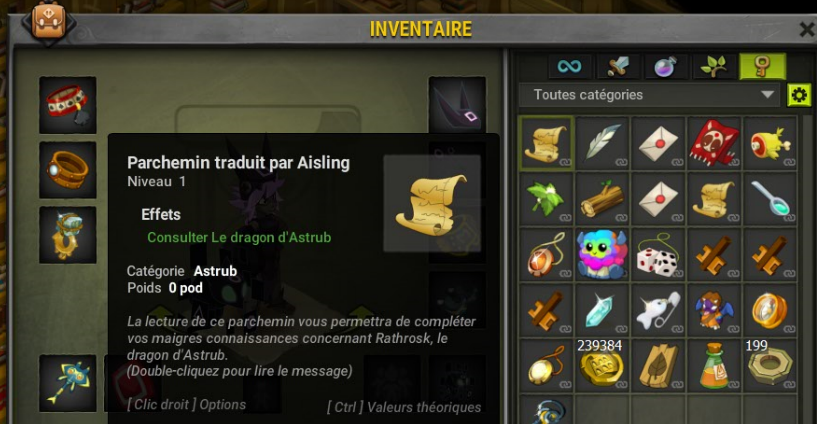Expand category list with dropdown arrow

[767, 95]
